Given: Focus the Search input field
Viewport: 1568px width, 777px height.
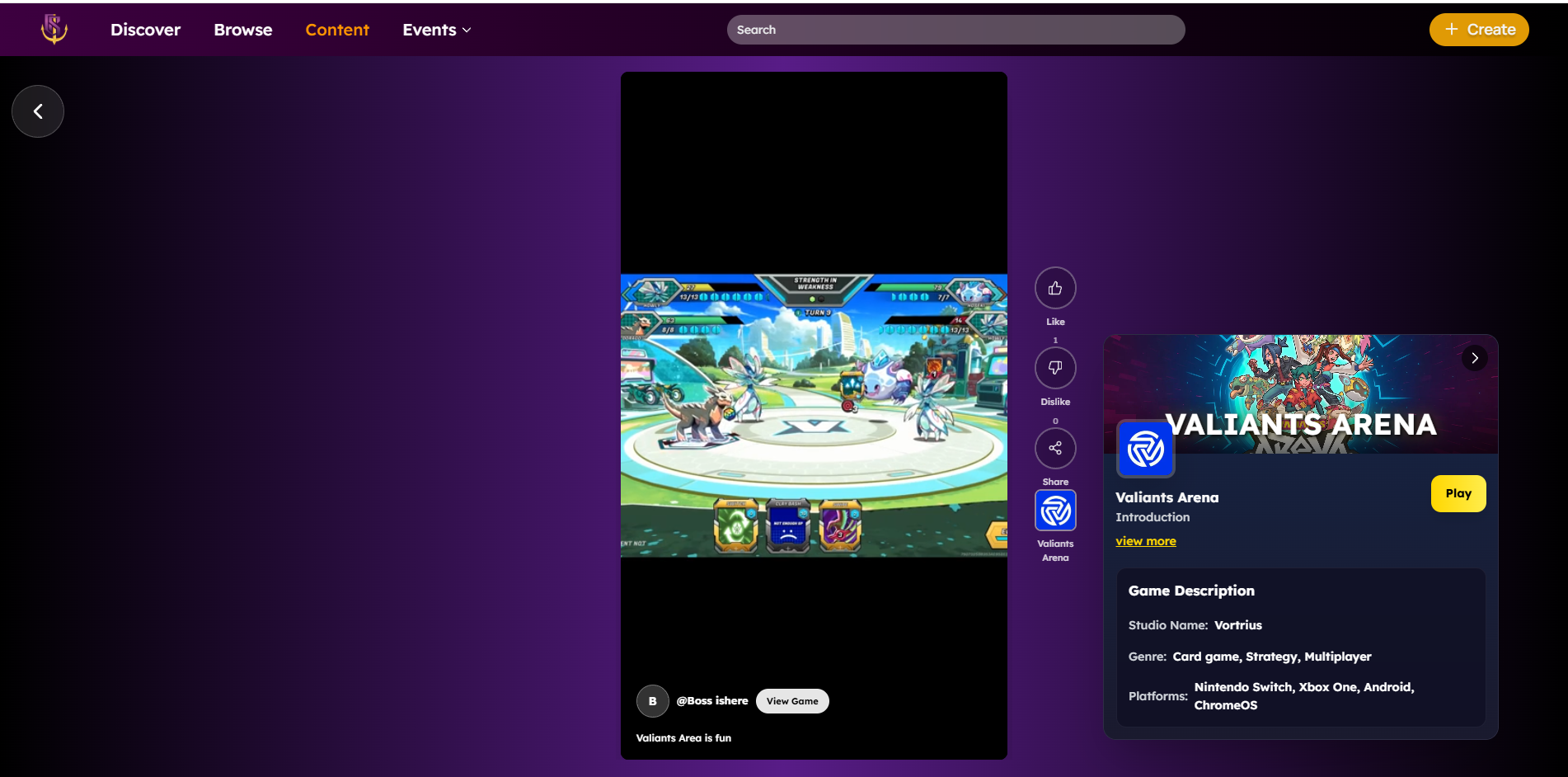Looking at the screenshot, I should (955, 30).
